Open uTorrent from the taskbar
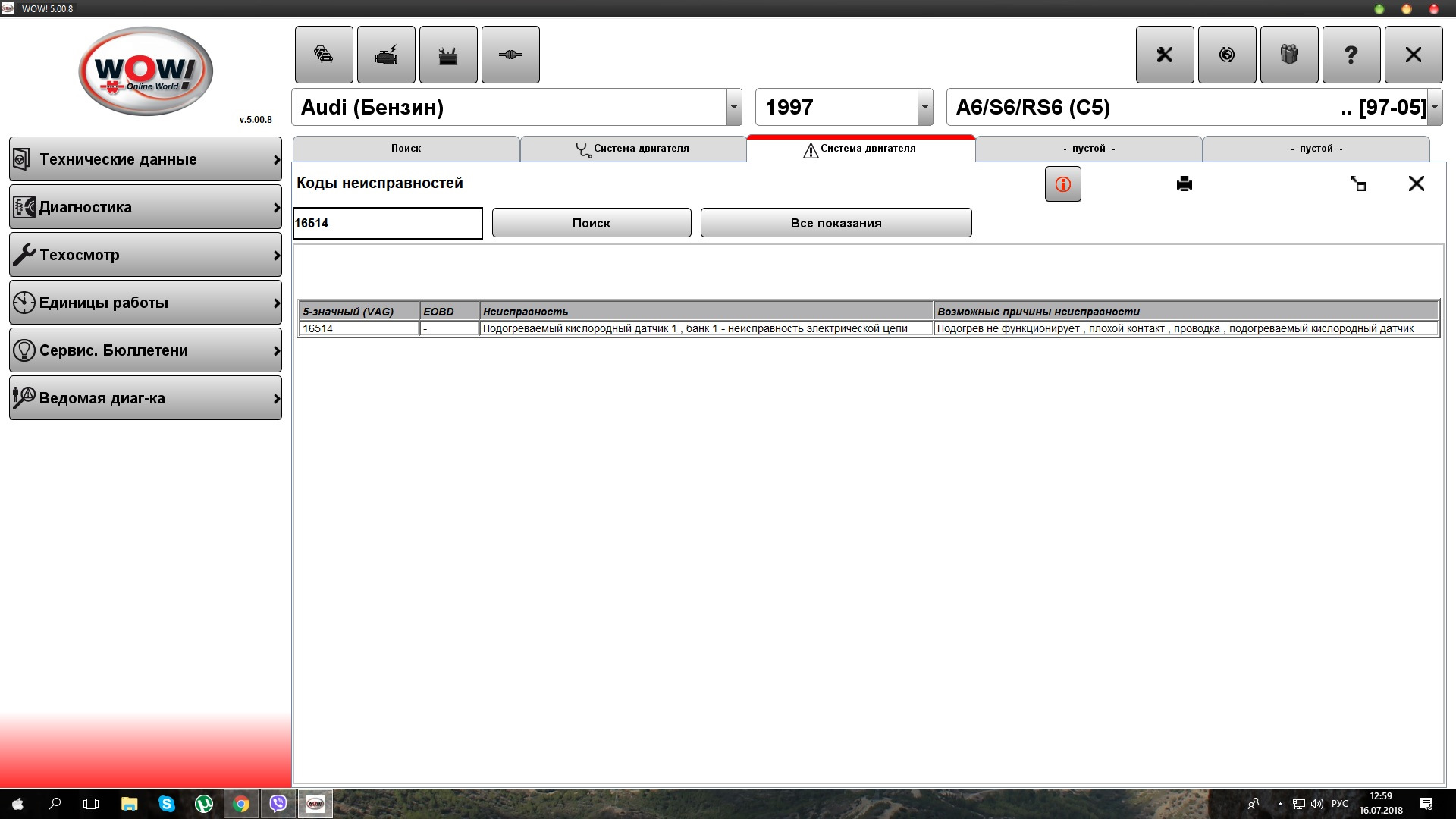The height and width of the screenshot is (819, 1456). tap(204, 804)
